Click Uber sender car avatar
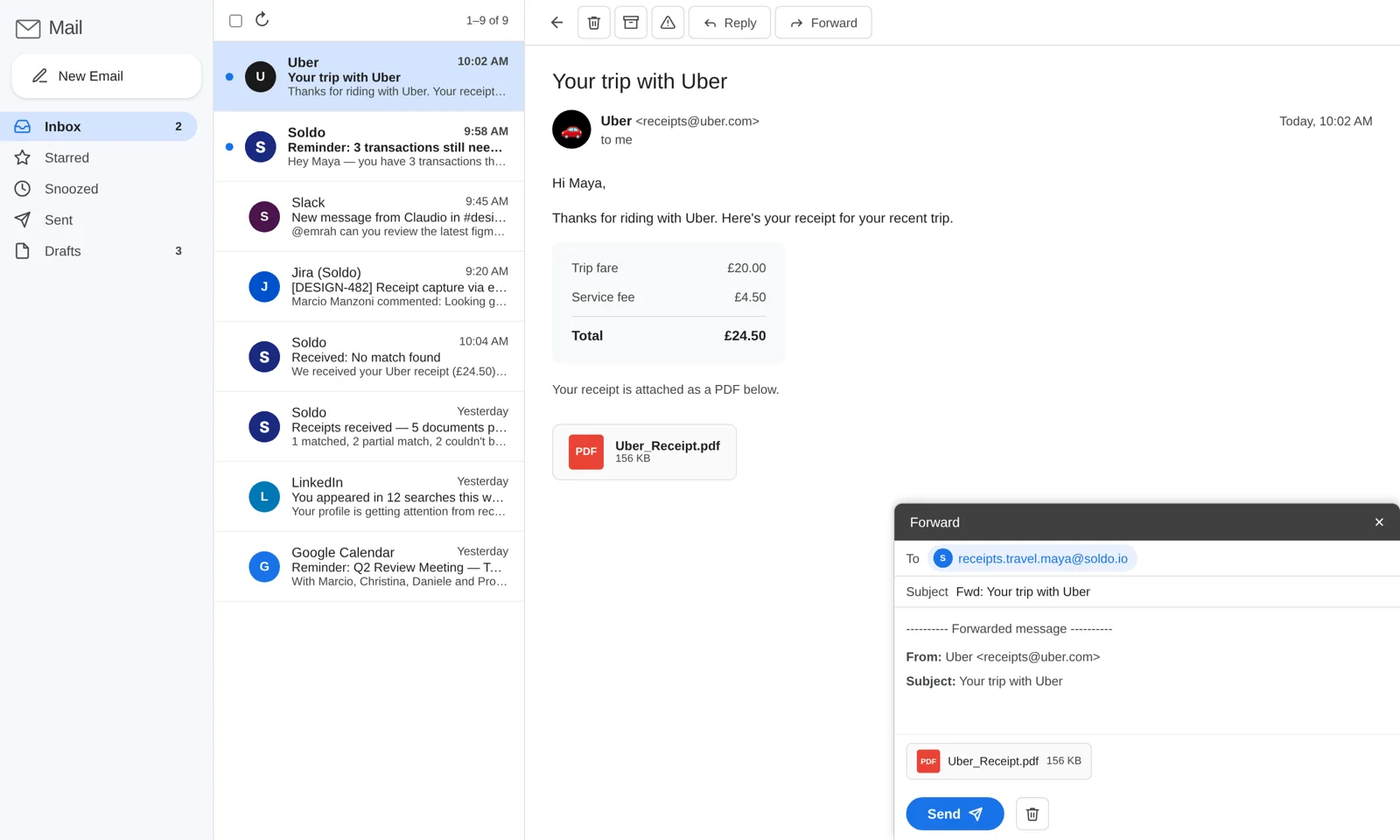The height and width of the screenshot is (840, 1400). point(571,129)
